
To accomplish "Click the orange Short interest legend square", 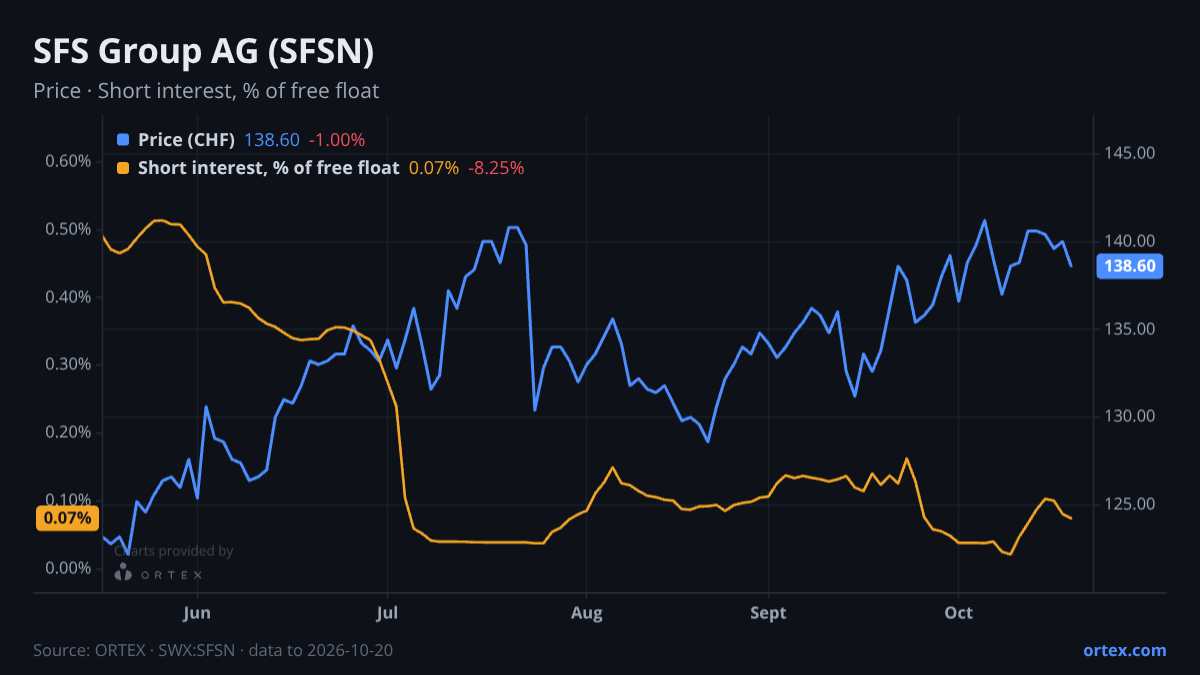I will [x=123, y=168].
